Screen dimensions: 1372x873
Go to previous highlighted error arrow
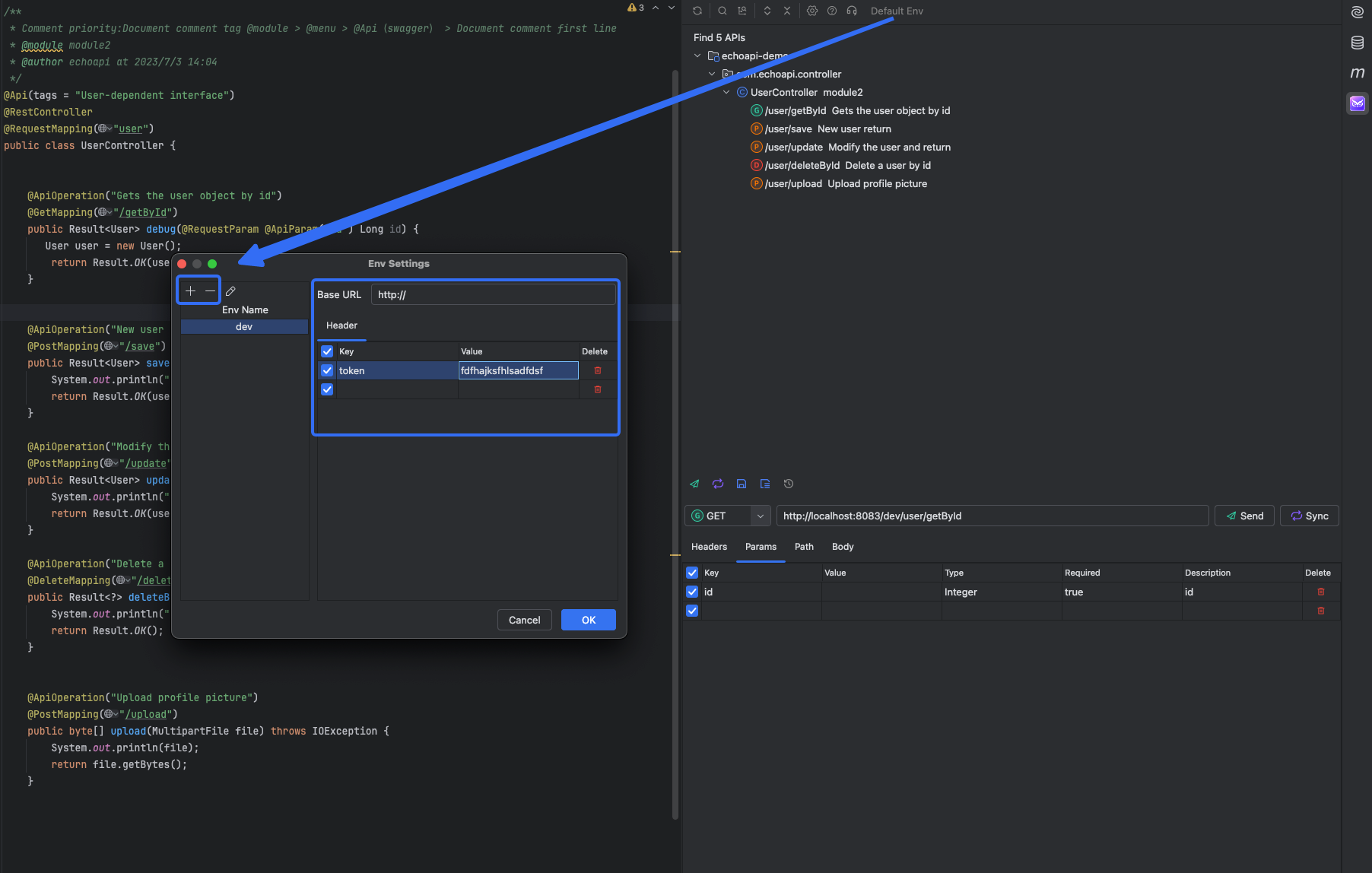[x=656, y=8]
